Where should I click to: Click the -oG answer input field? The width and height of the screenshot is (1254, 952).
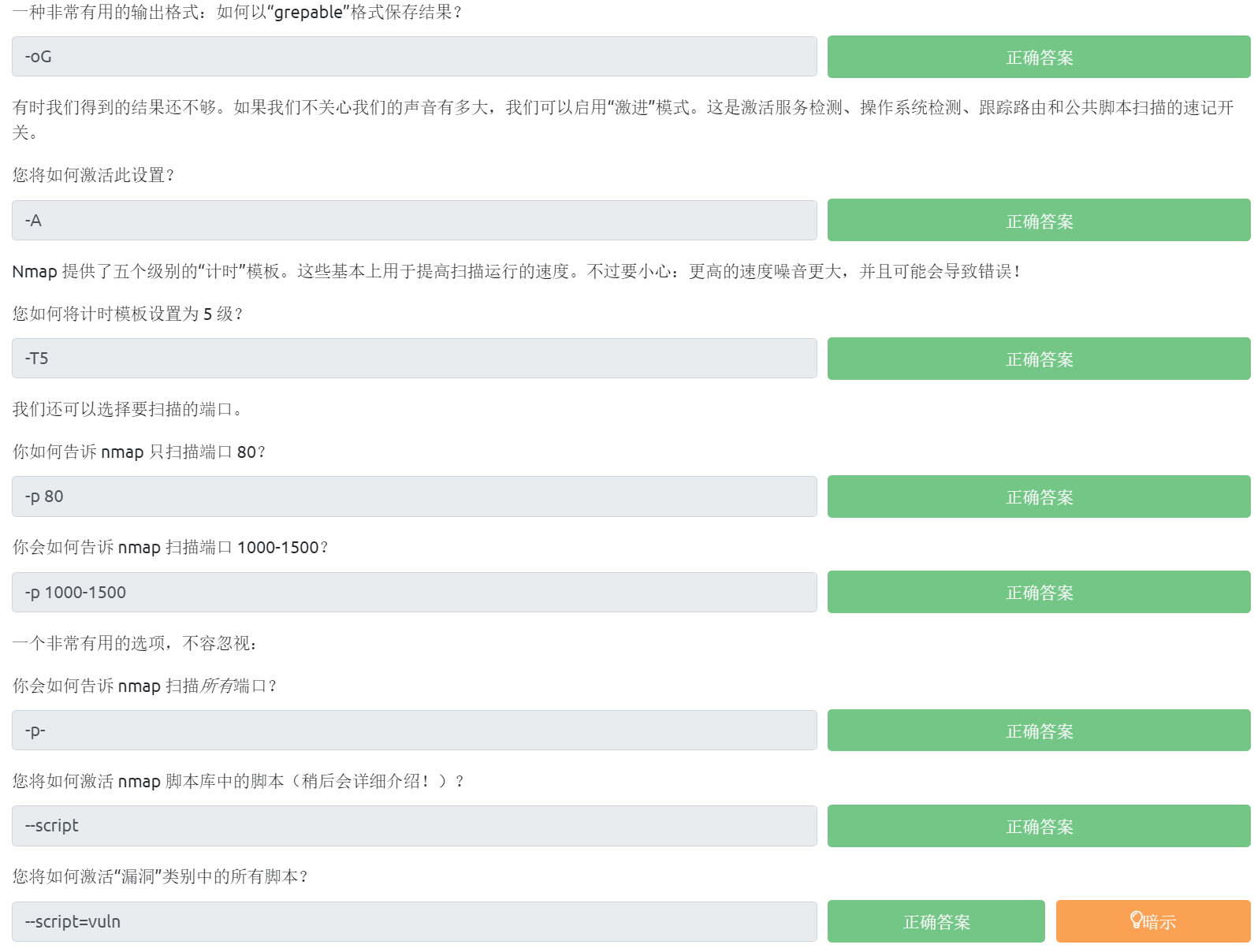(415, 57)
